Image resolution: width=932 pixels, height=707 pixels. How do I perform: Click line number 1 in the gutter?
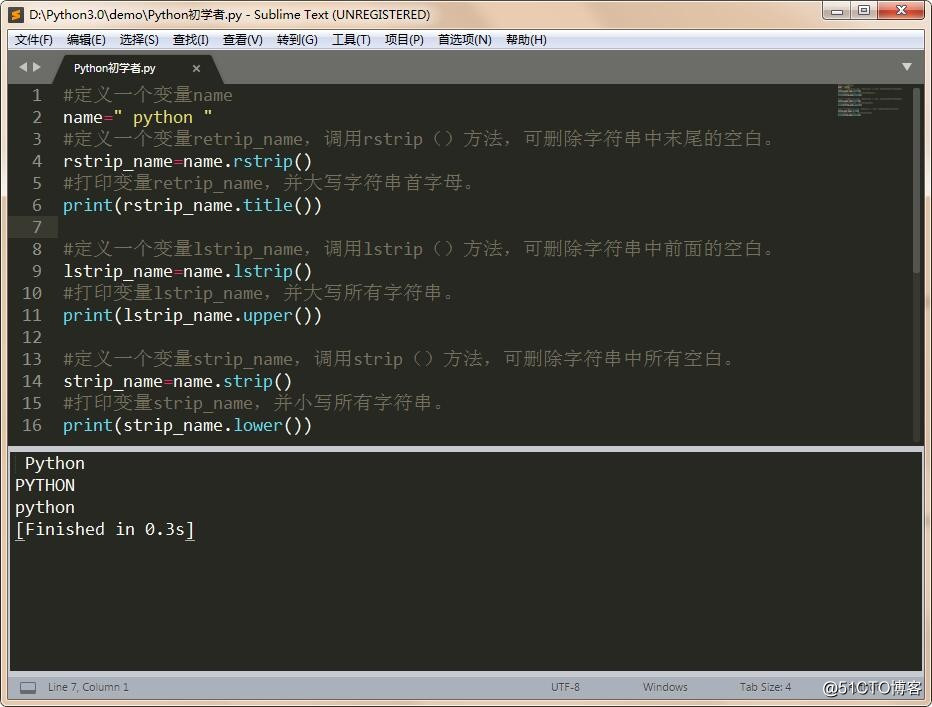(x=37, y=95)
